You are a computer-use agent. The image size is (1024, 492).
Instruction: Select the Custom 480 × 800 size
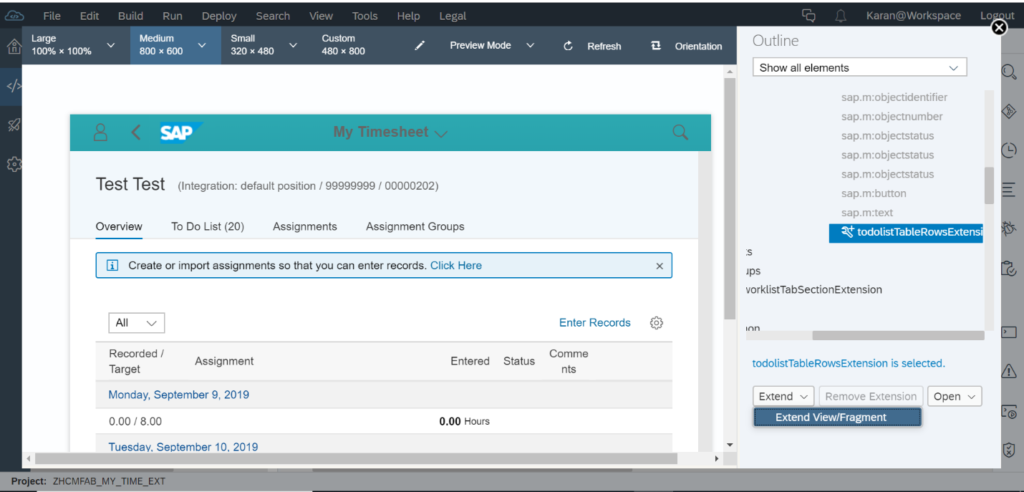click(343, 45)
